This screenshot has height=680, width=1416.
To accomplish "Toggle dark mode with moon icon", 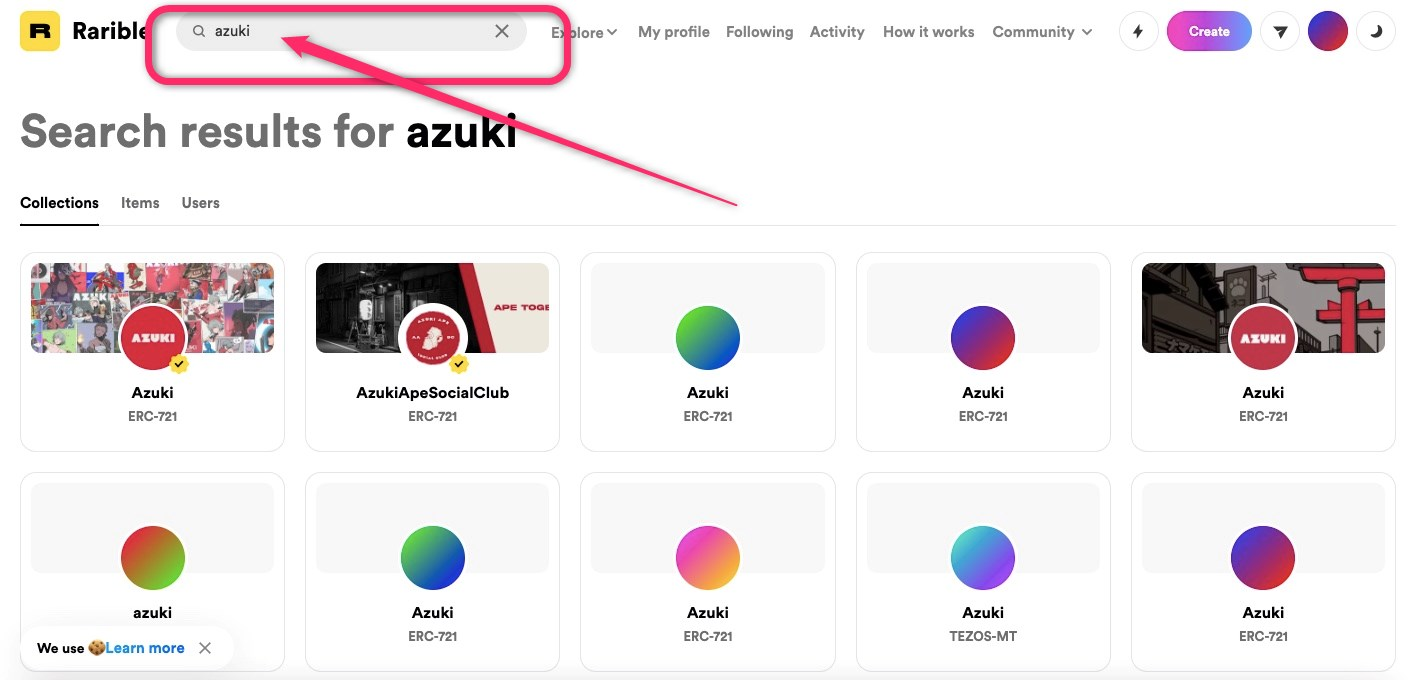I will click(x=1376, y=32).
